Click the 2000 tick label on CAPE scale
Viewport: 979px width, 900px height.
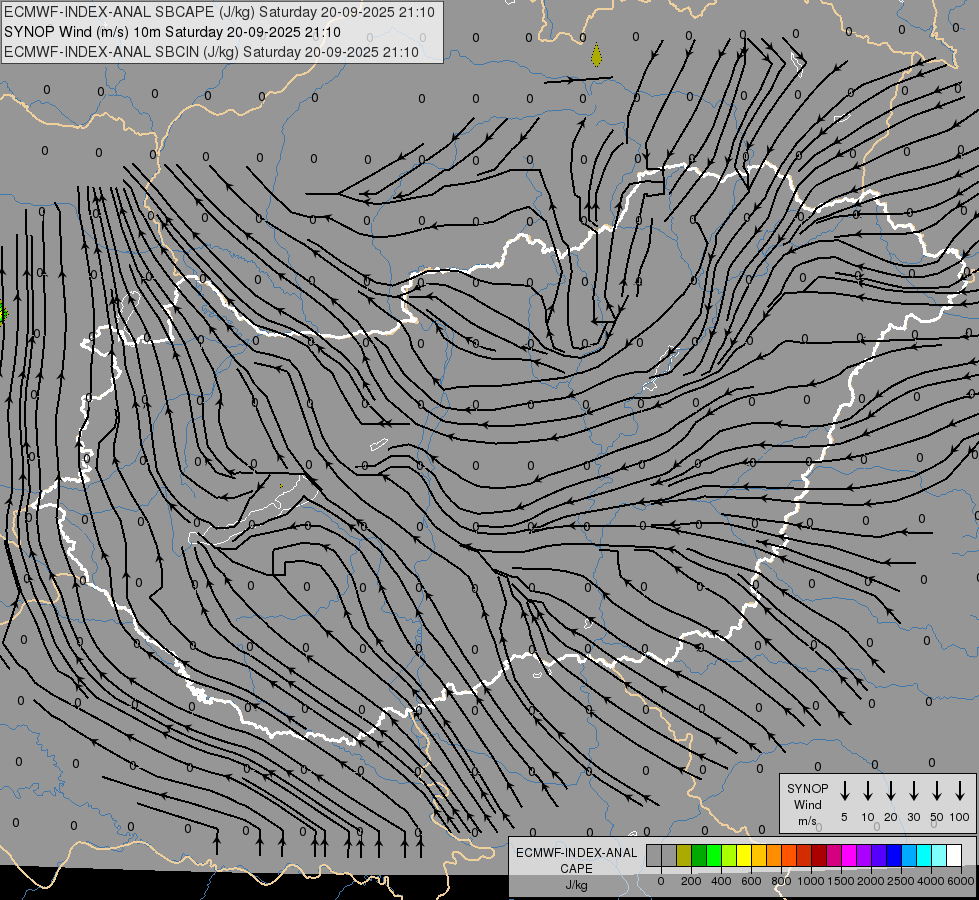pos(871,881)
